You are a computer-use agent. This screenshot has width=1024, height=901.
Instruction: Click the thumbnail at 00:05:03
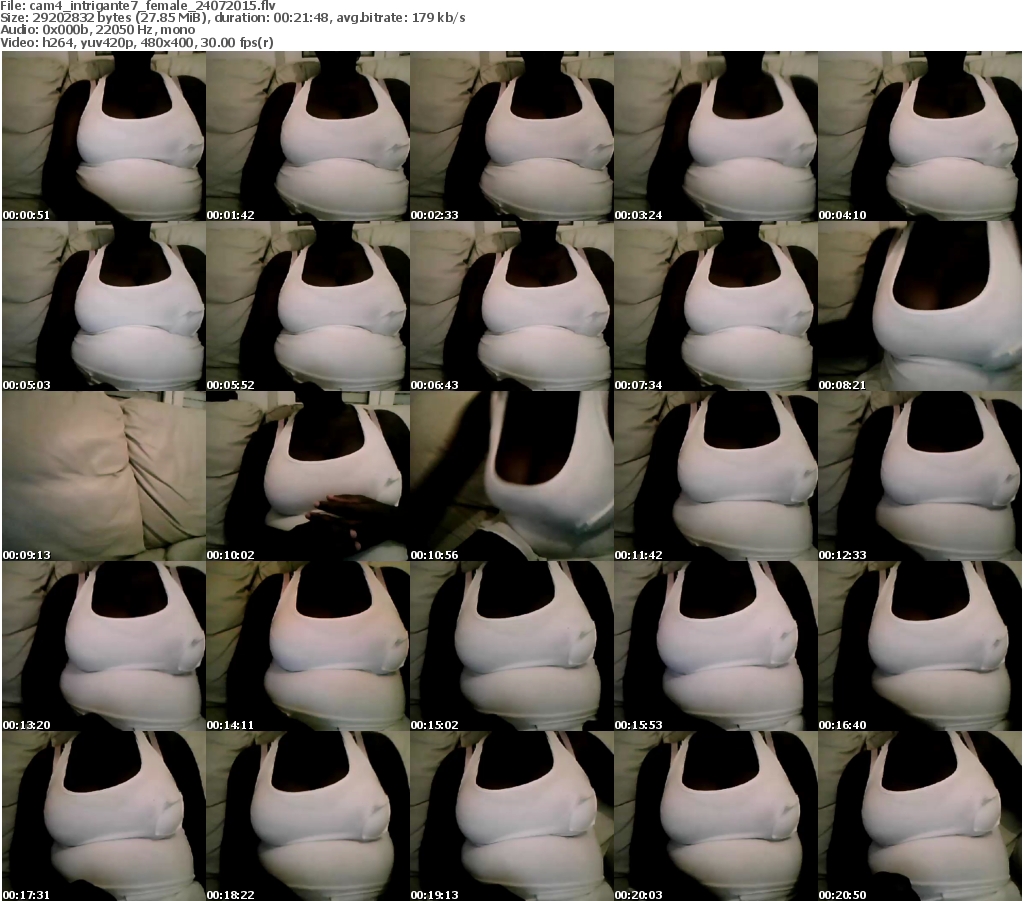click(x=103, y=306)
